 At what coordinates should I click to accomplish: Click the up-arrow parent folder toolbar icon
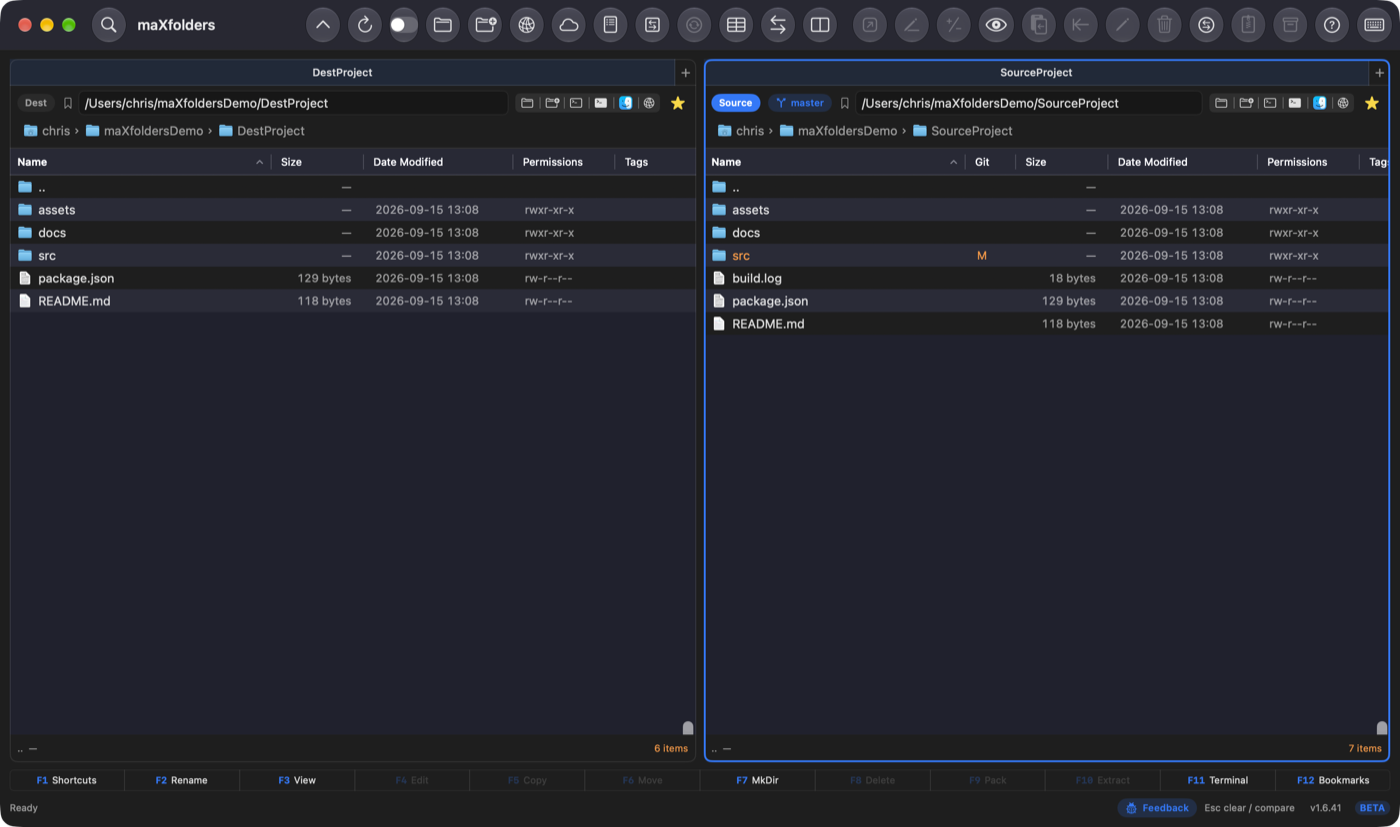pyautogui.click(x=322, y=25)
